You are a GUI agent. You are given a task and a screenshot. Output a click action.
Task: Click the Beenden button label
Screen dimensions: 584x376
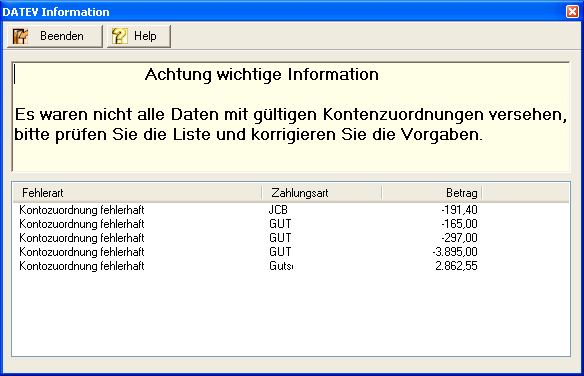tap(62, 36)
